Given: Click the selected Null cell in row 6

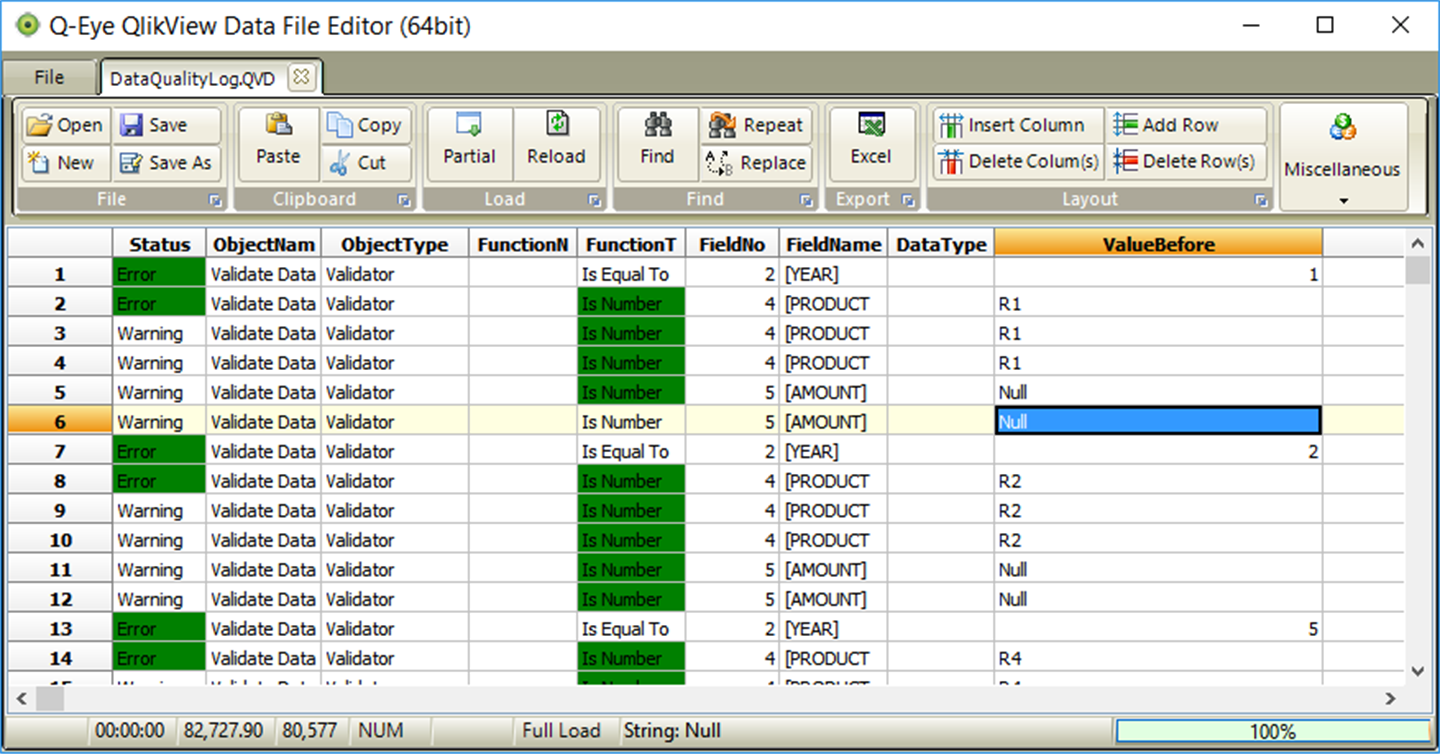Looking at the screenshot, I should point(1158,421).
